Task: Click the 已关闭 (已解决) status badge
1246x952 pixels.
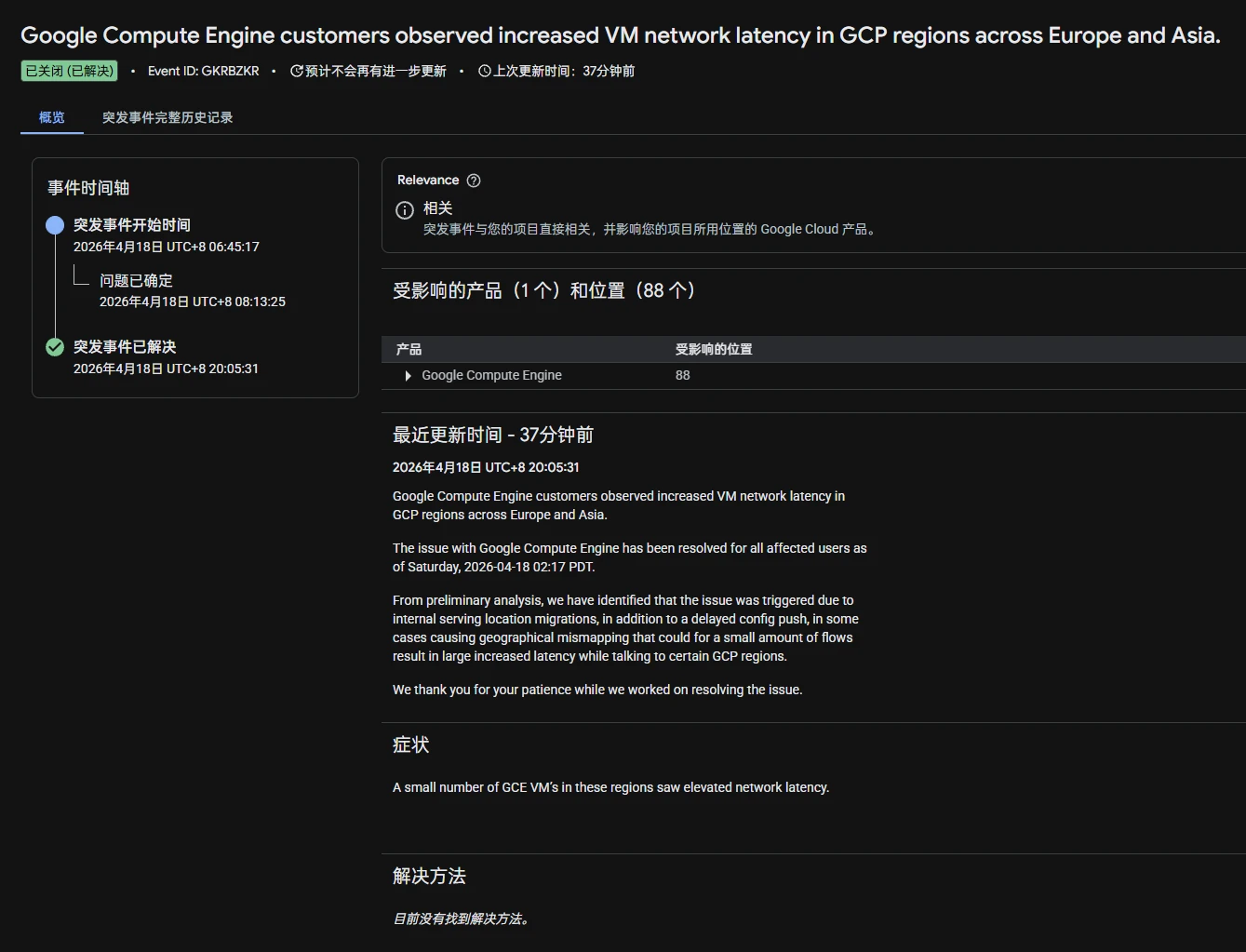Action: 69,71
